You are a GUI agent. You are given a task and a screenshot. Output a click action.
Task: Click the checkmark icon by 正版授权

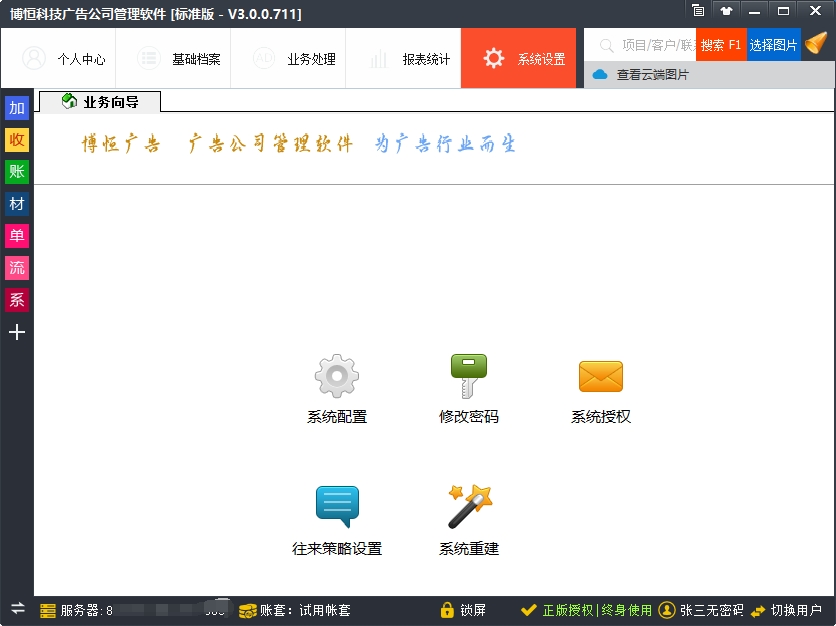529,610
